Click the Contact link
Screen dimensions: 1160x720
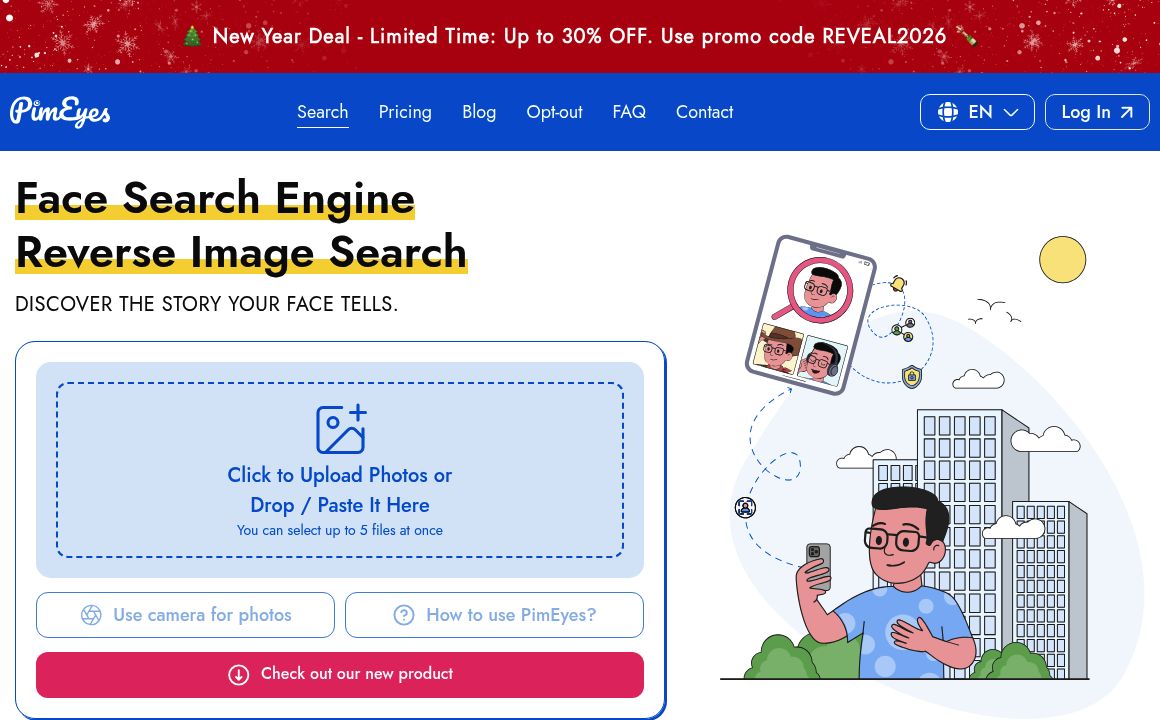point(704,112)
